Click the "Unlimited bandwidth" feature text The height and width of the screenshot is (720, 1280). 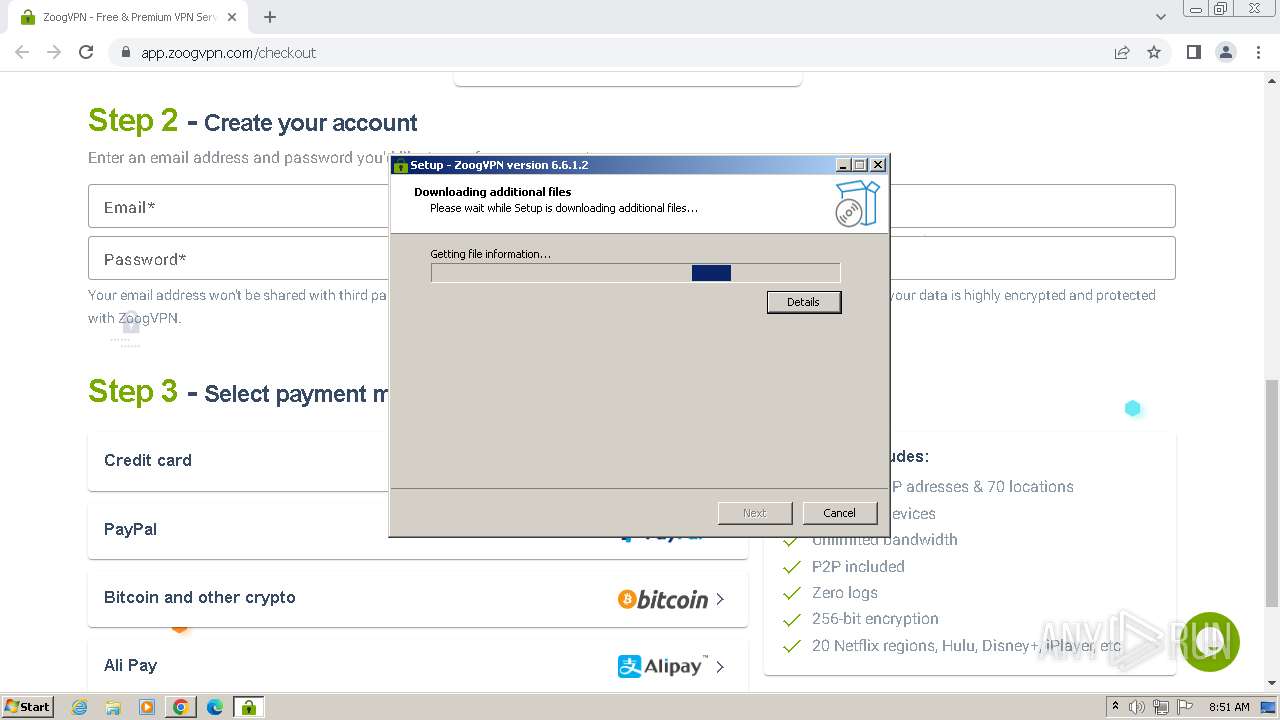tap(885, 540)
